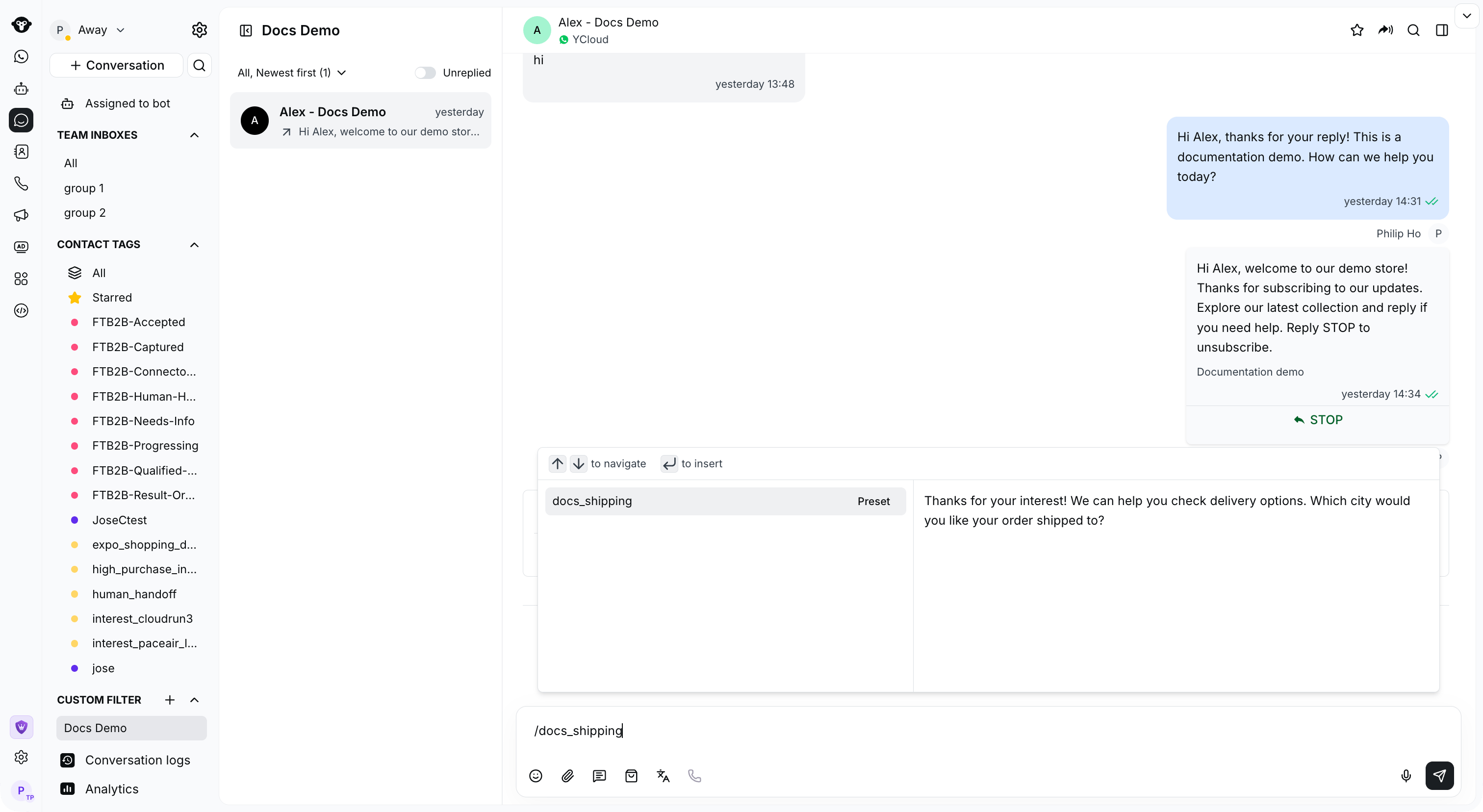This screenshot has width=1483, height=812.
Task: Open Assigned to bot inbox
Action: (x=128, y=103)
